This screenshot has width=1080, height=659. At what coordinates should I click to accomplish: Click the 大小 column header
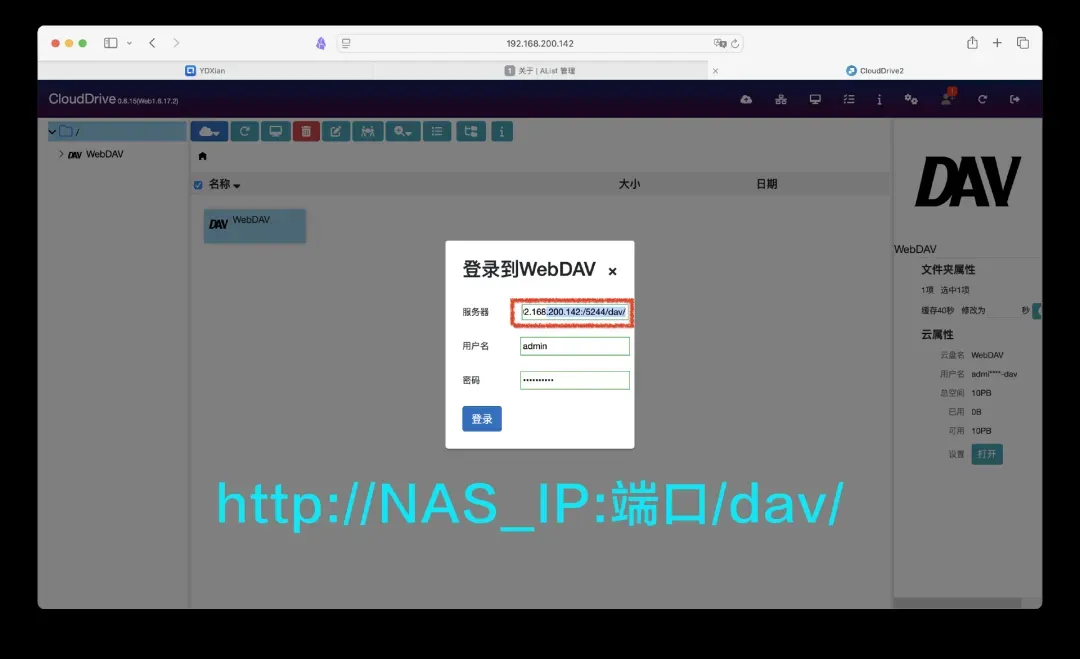click(629, 184)
